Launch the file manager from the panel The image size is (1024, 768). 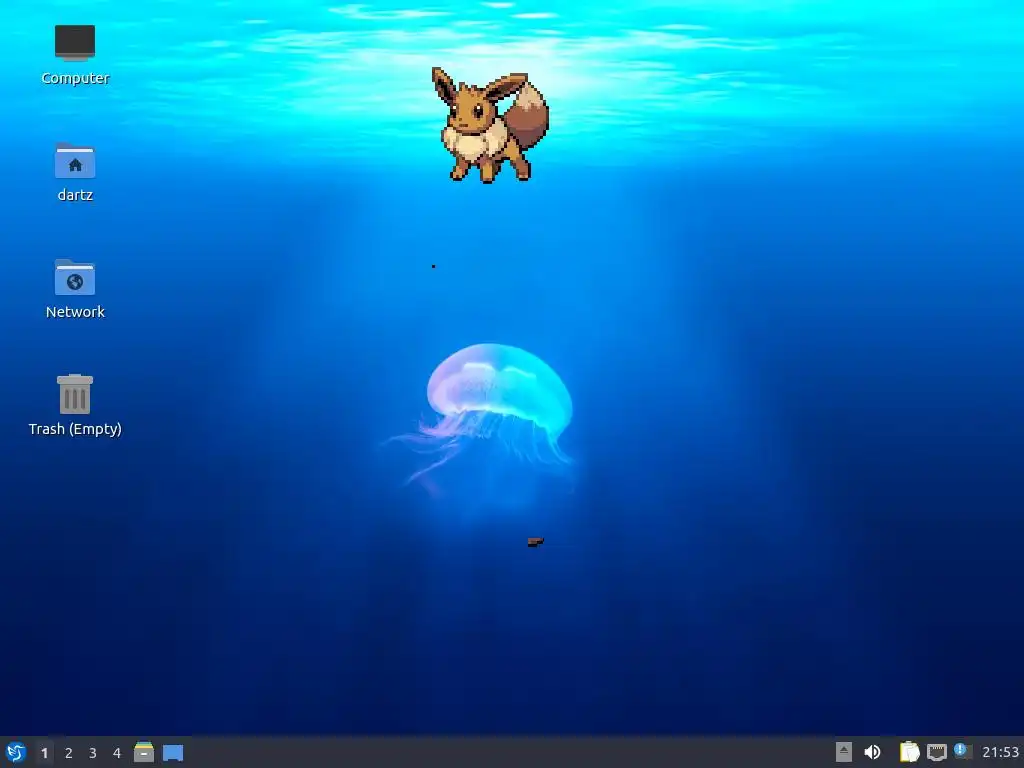(144, 752)
